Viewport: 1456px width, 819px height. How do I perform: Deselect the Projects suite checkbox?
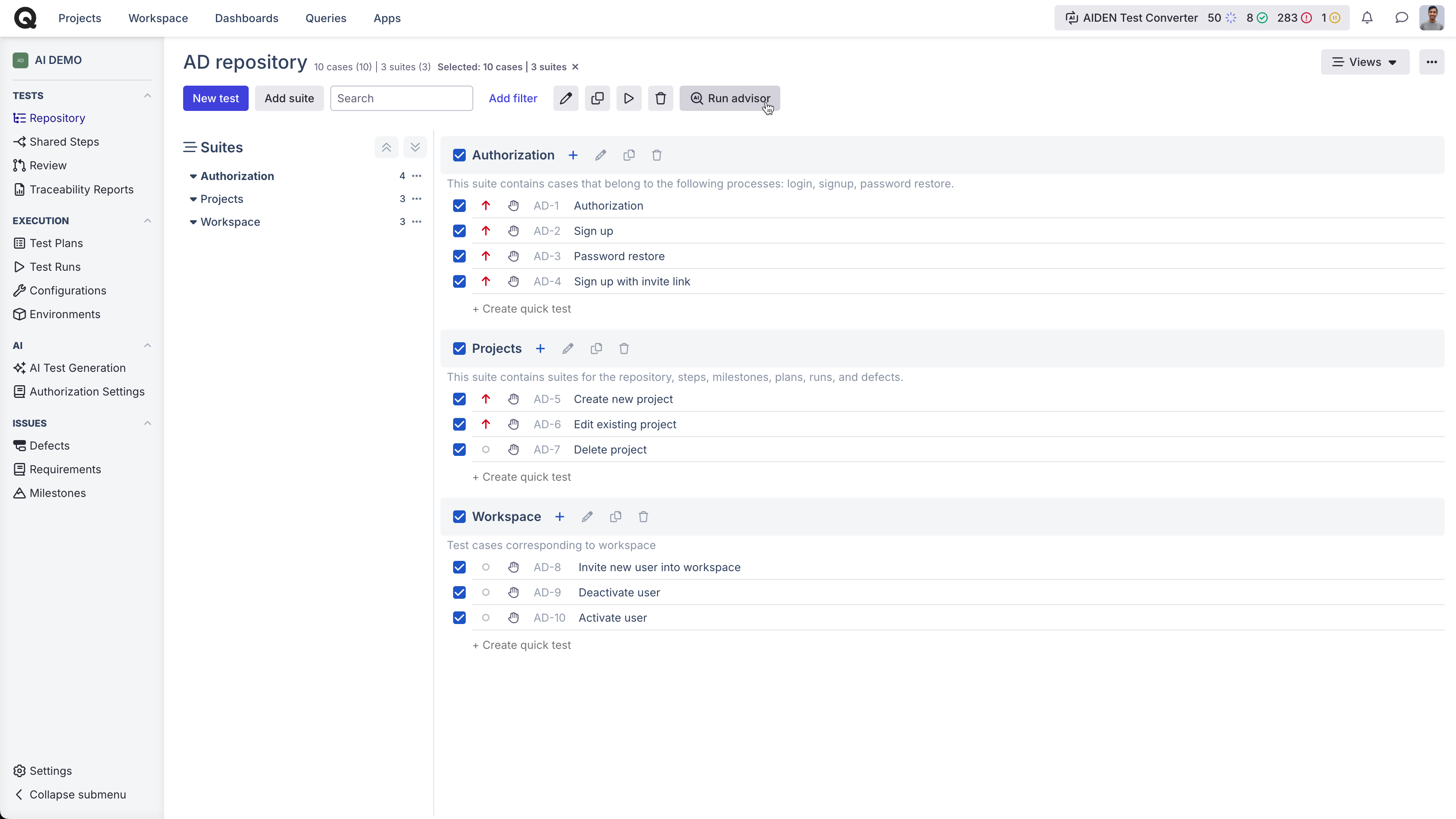click(x=459, y=349)
